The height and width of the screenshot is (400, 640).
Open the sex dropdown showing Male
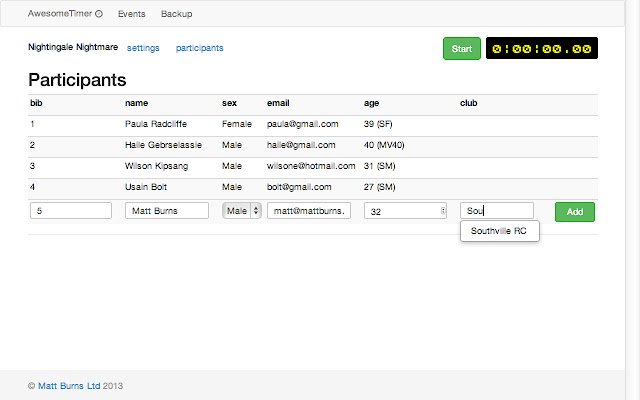(242, 211)
